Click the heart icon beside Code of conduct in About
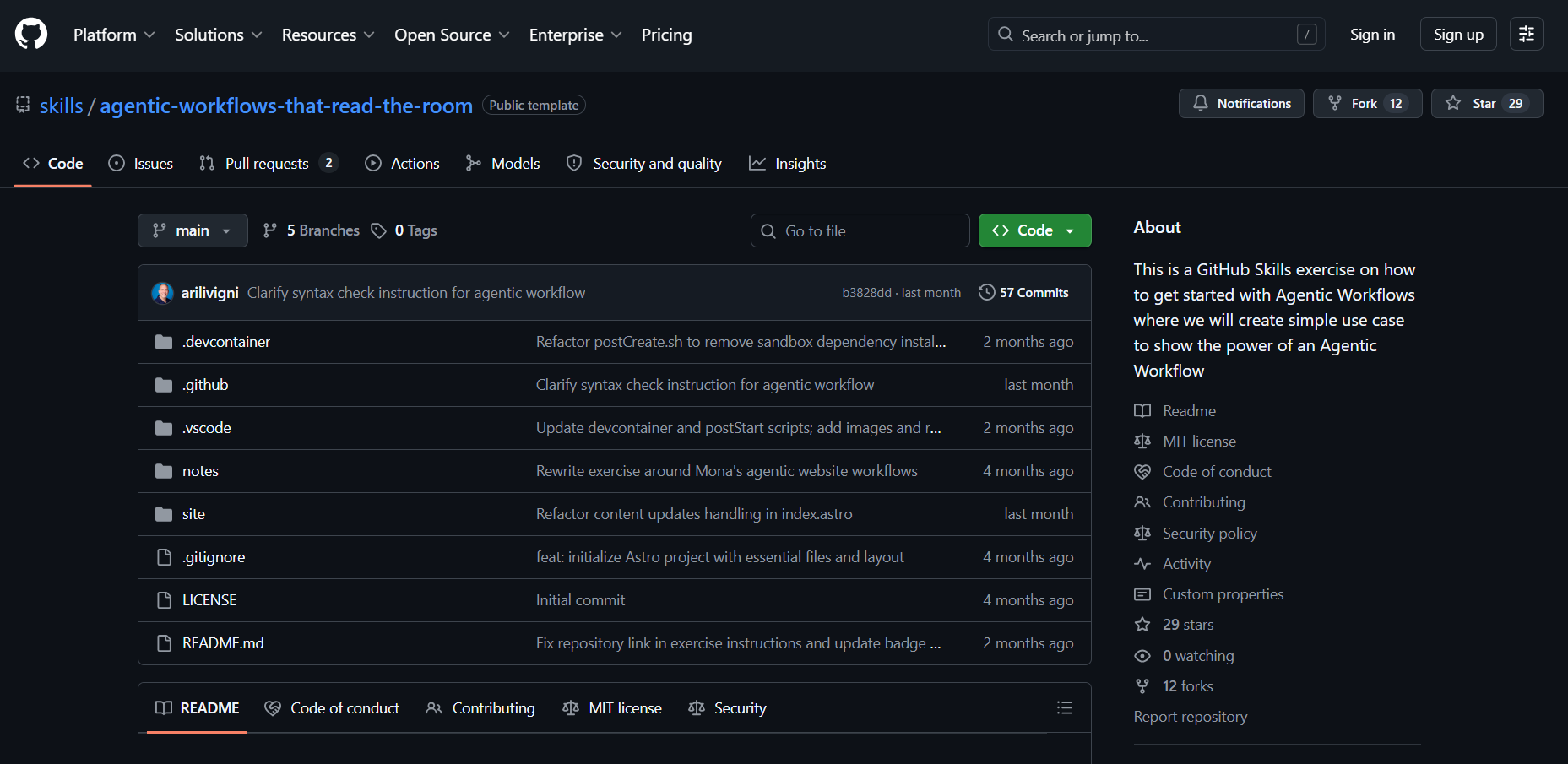The height and width of the screenshot is (764, 1568). pos(1142,472)
